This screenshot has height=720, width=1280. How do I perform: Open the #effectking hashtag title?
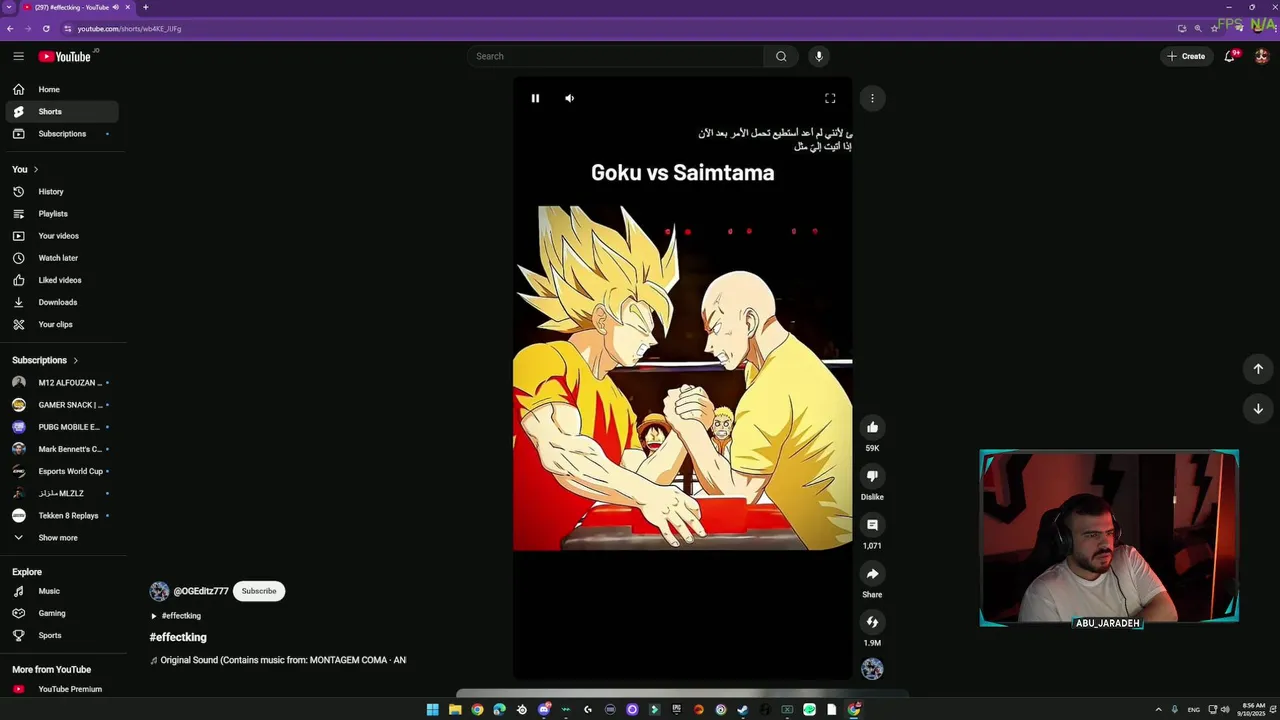pyautogui.click(x=178, y=637)
